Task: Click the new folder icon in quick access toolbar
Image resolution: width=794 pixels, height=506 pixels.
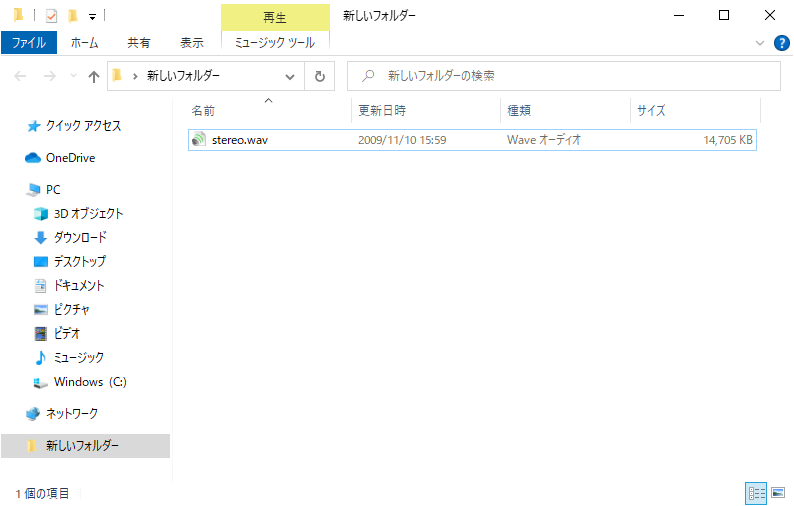Action: 72,16
